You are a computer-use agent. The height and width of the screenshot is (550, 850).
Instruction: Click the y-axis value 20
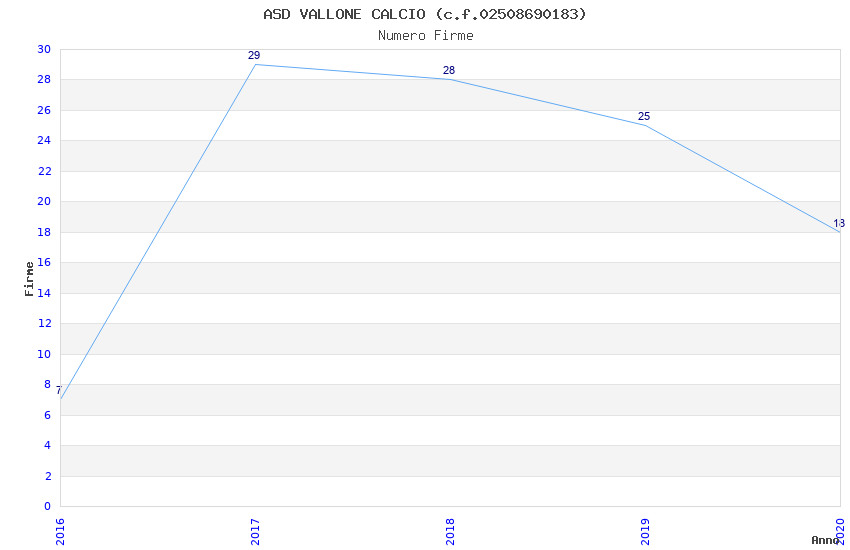44,202
